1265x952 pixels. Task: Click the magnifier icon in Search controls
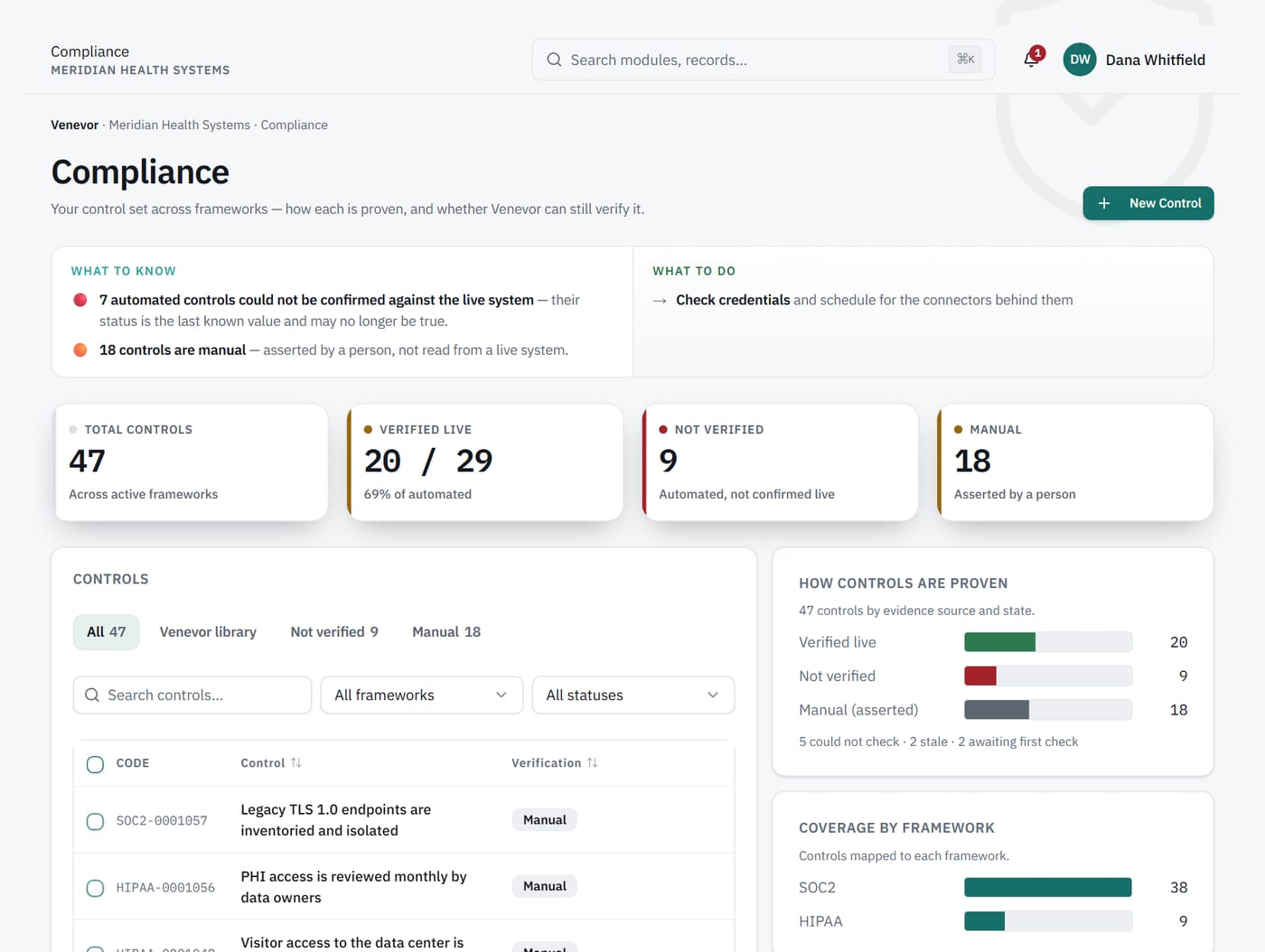[x=92, y=695]
